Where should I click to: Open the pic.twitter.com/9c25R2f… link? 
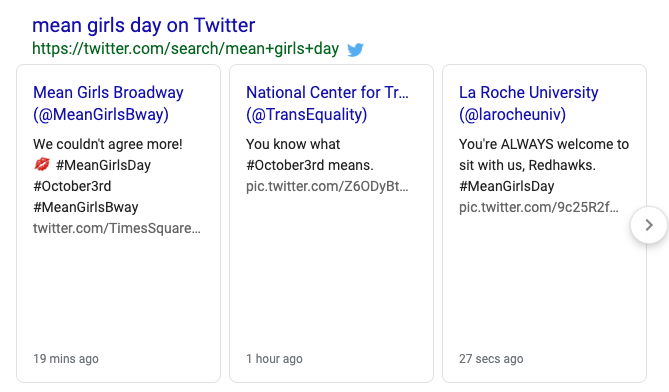tap(538, 207)
